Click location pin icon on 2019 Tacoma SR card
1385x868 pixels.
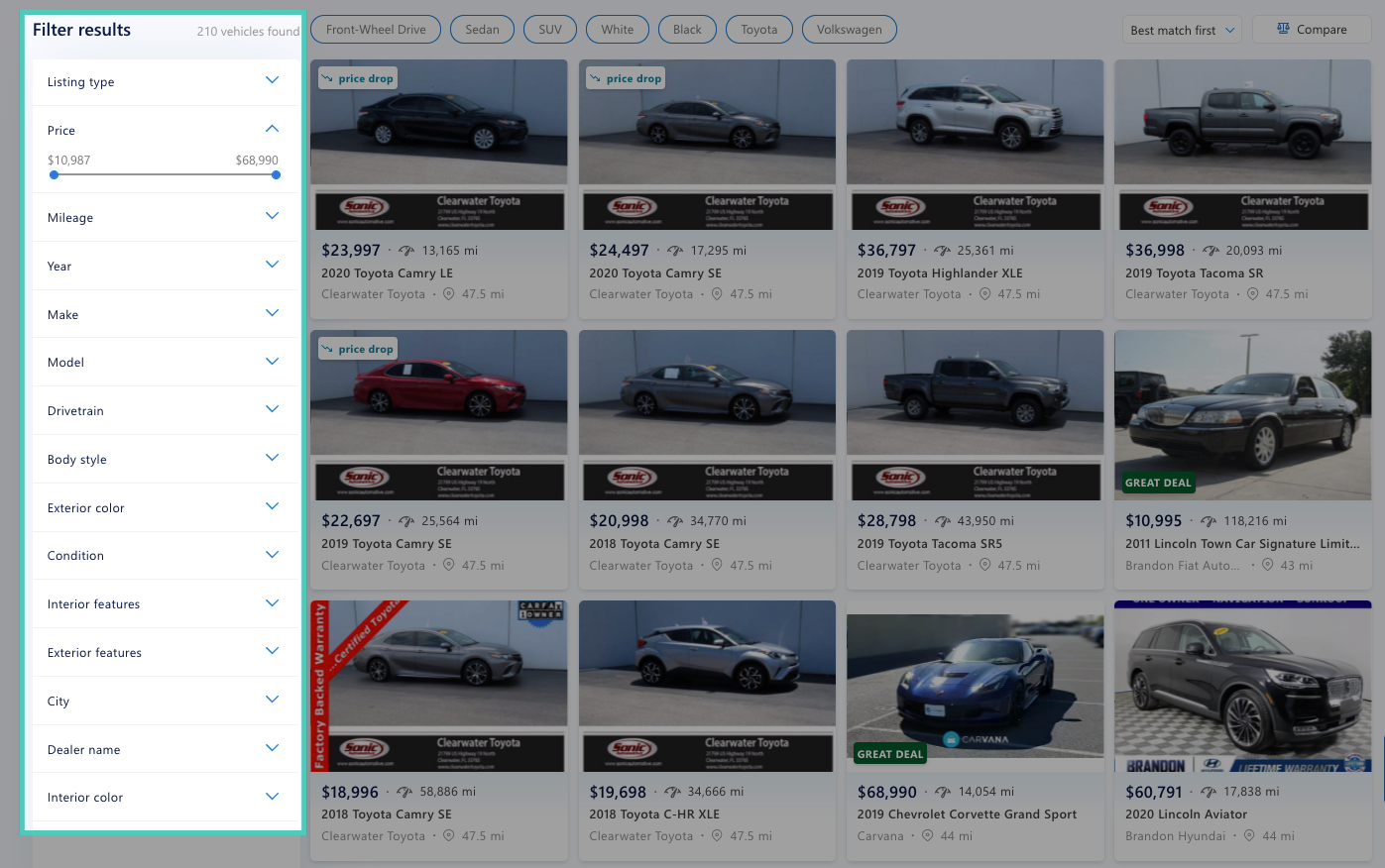1252,294
